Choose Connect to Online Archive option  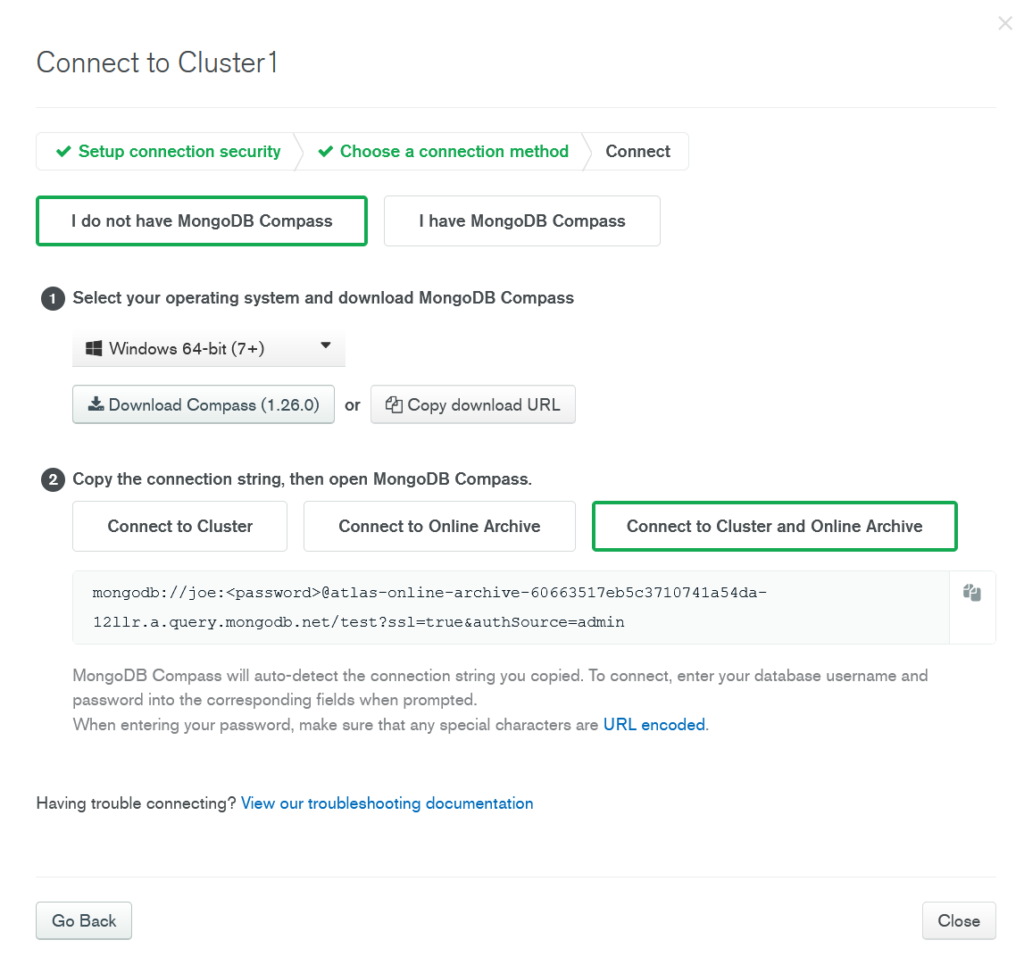(440, 526)
